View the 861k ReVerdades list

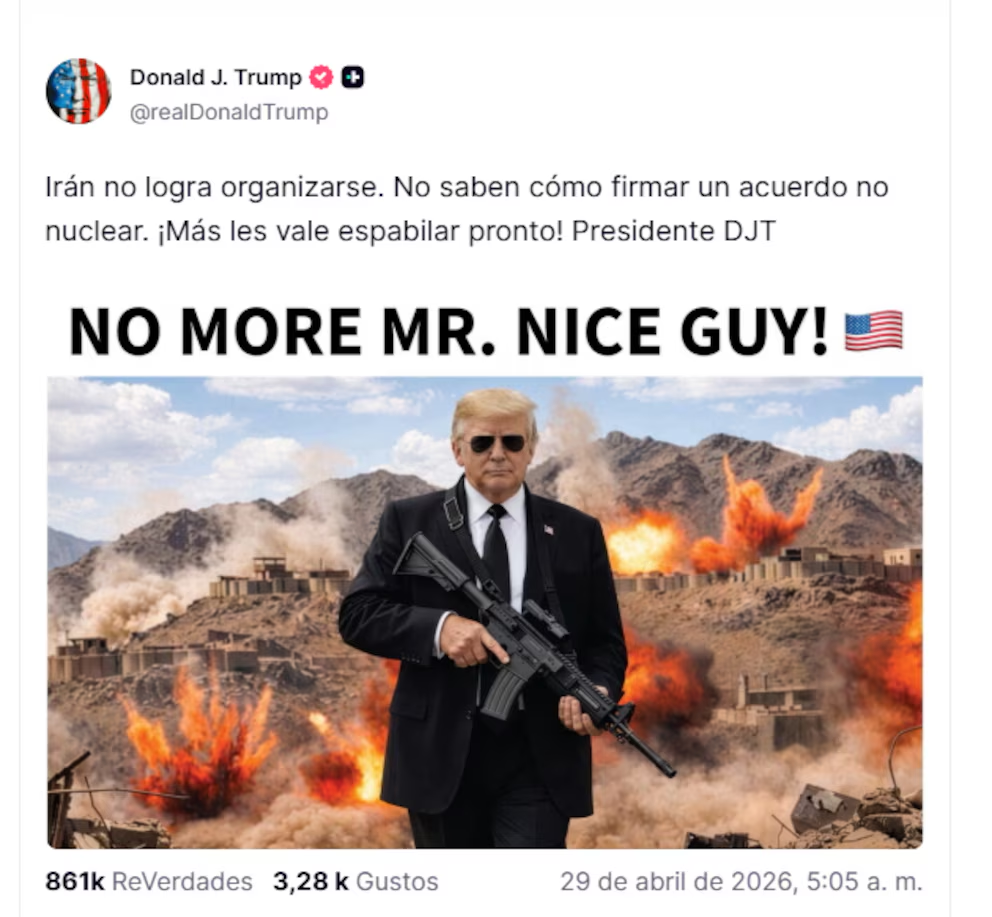pyautogui.click(x=149, y=881)
